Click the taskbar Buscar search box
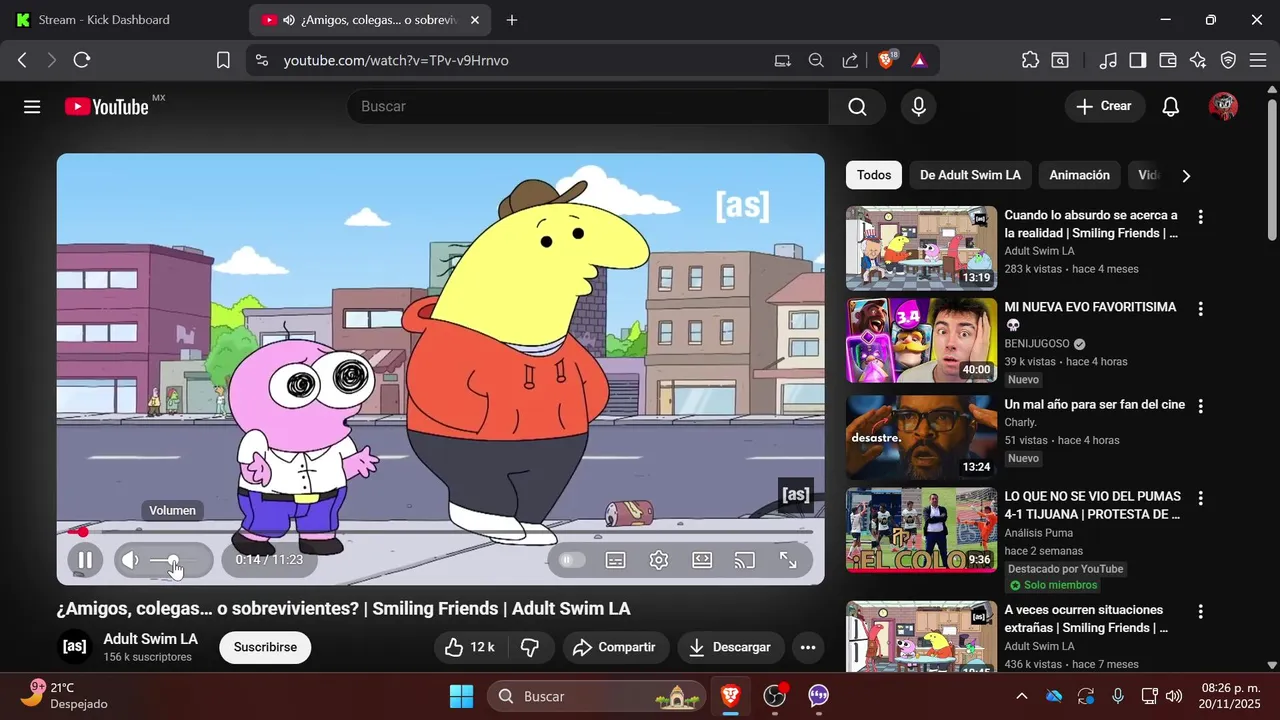This screenshot has height=720, width=1280. pos(597,696)
